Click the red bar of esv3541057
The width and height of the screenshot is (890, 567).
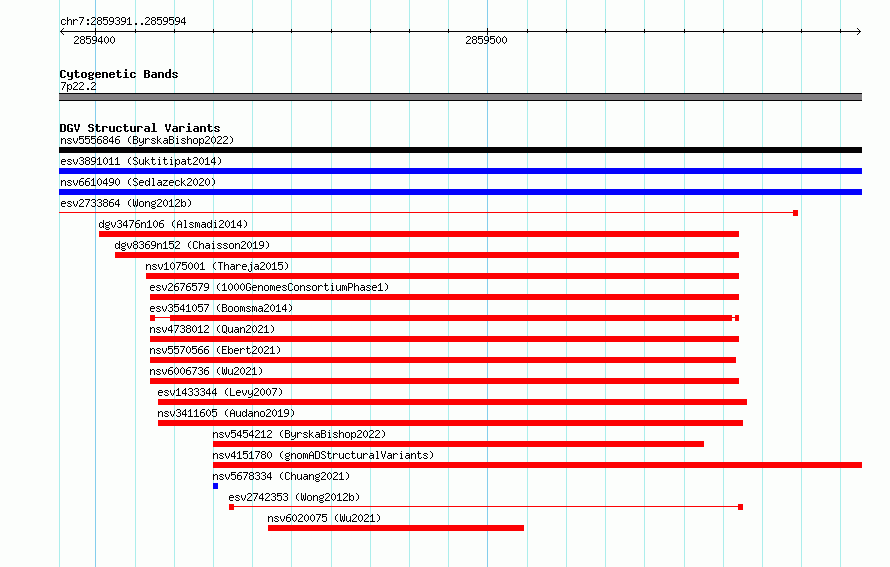pyautogui.click(x=451, y=318)
